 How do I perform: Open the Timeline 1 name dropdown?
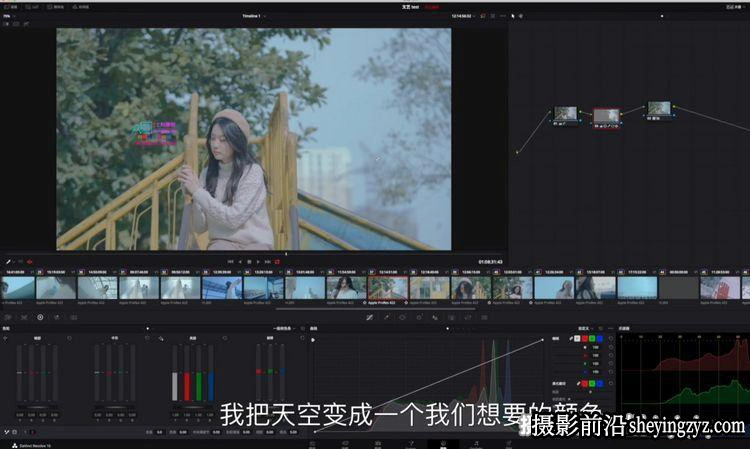click(x=254, y=16)
